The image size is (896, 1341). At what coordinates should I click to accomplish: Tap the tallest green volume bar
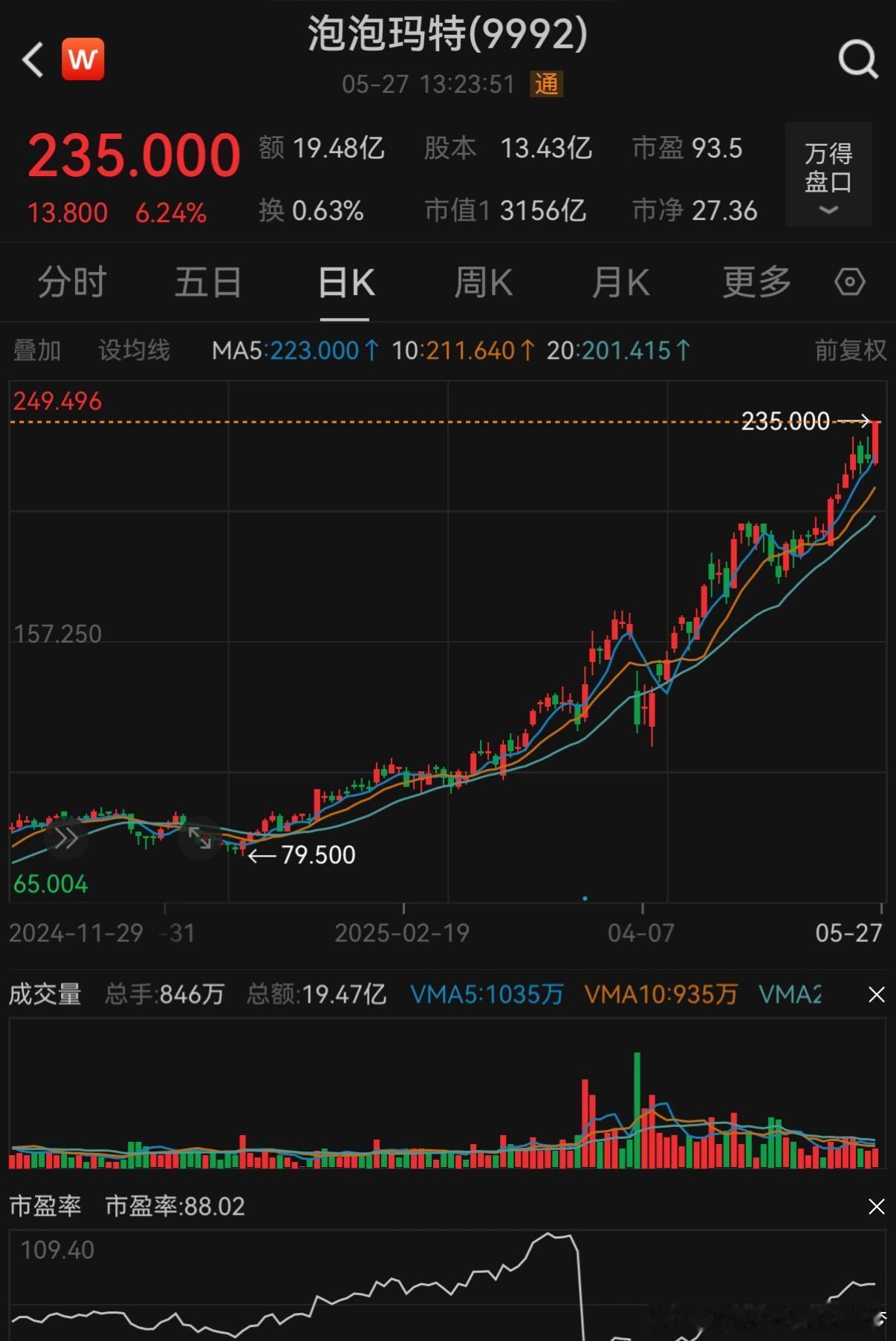click(637, 1110)
